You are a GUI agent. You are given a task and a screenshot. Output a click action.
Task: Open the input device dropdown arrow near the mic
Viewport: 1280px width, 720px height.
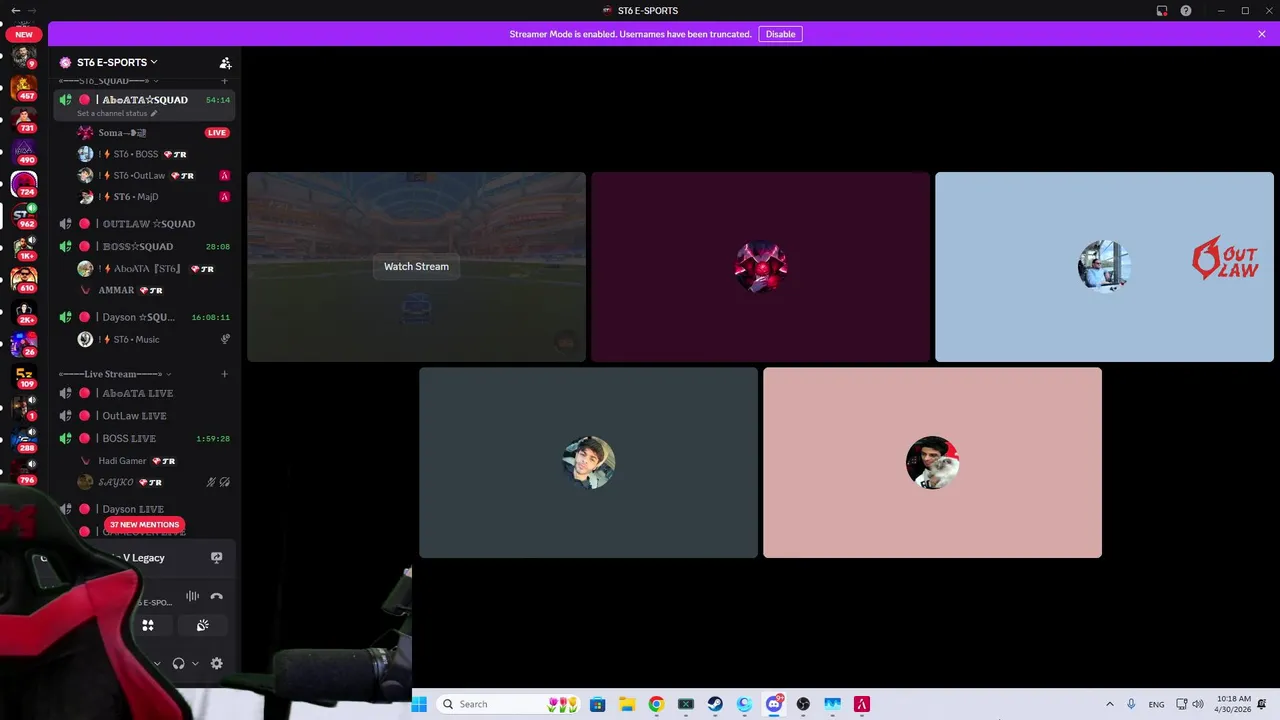pos(157,663)
